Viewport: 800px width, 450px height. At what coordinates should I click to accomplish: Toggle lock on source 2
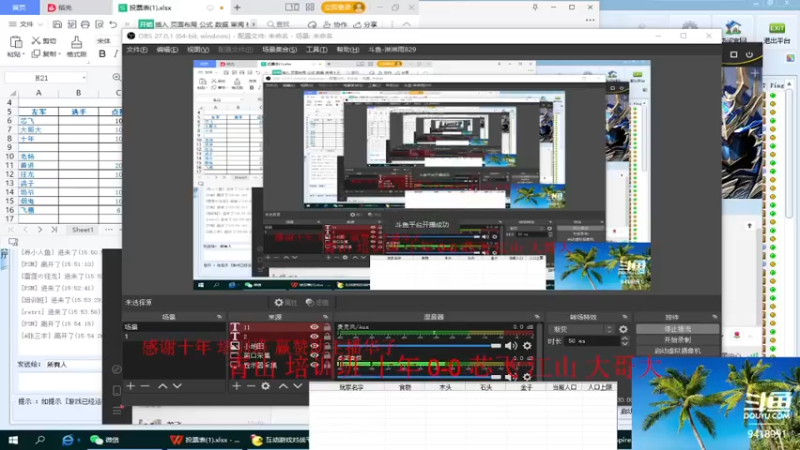327,337
